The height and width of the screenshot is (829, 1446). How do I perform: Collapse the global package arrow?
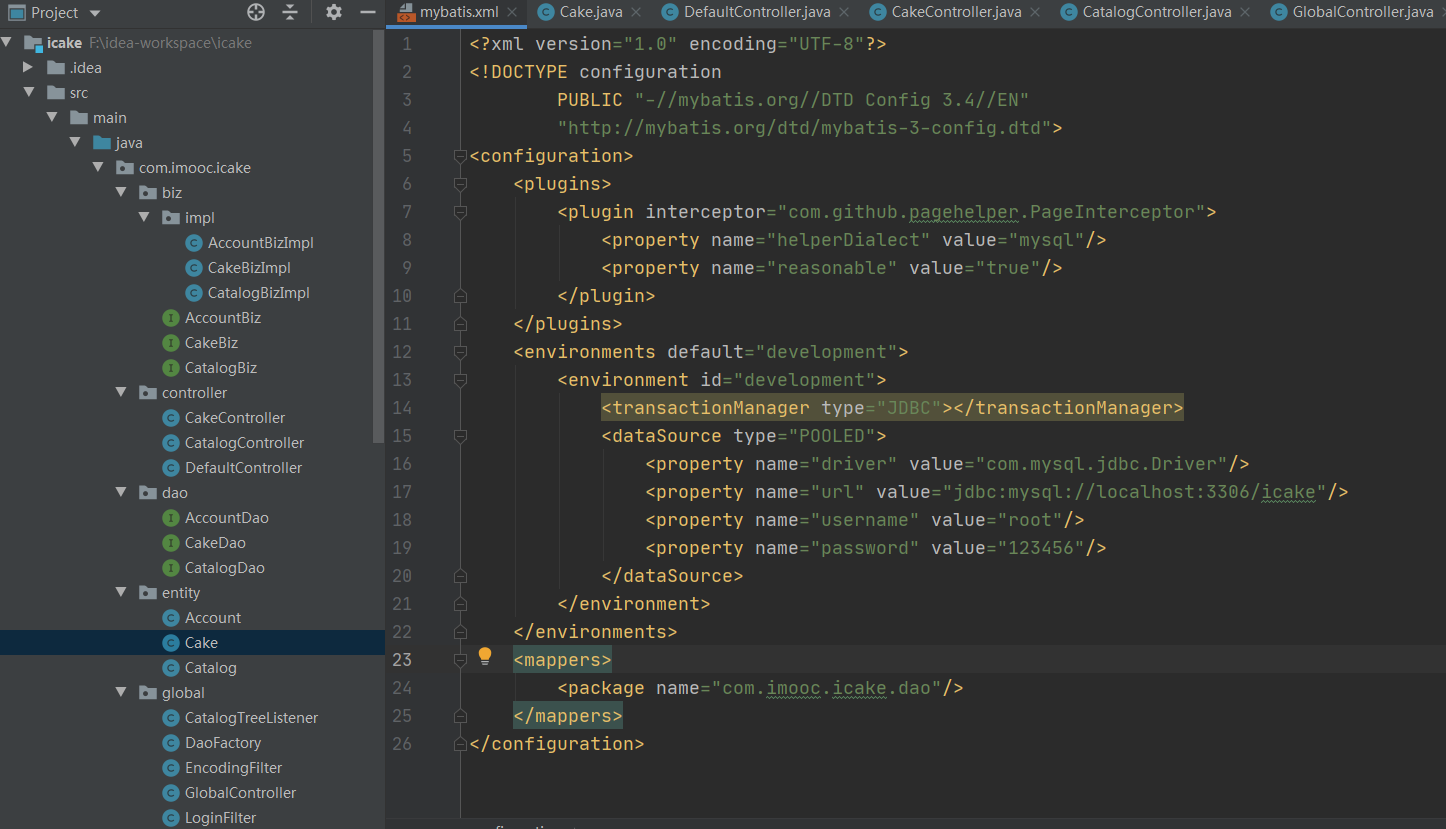click(x=120, y=693)
